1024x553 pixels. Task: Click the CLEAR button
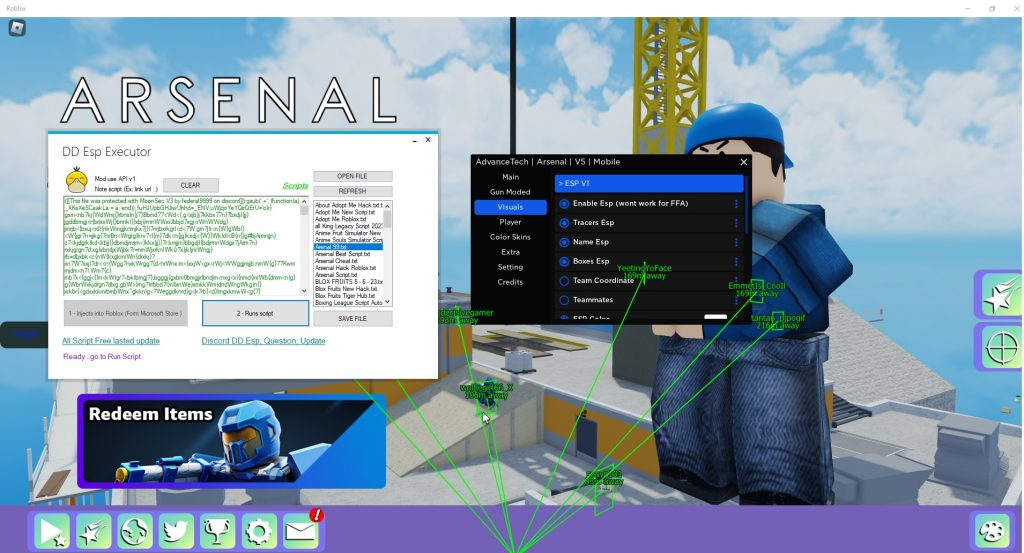191,185
